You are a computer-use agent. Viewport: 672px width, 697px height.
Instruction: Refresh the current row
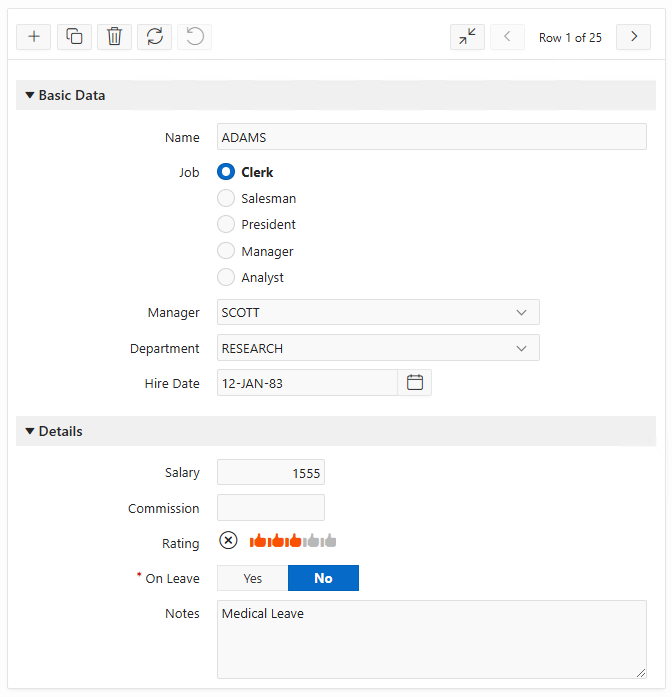click(x=154, y=37)
